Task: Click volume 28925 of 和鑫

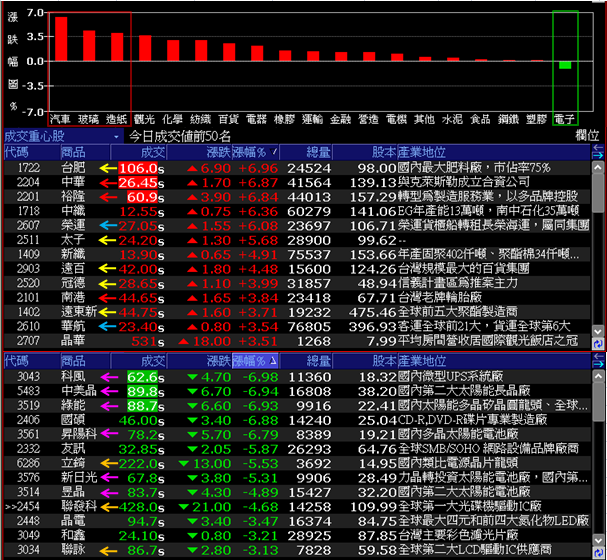Action: [x=309, y=536]
